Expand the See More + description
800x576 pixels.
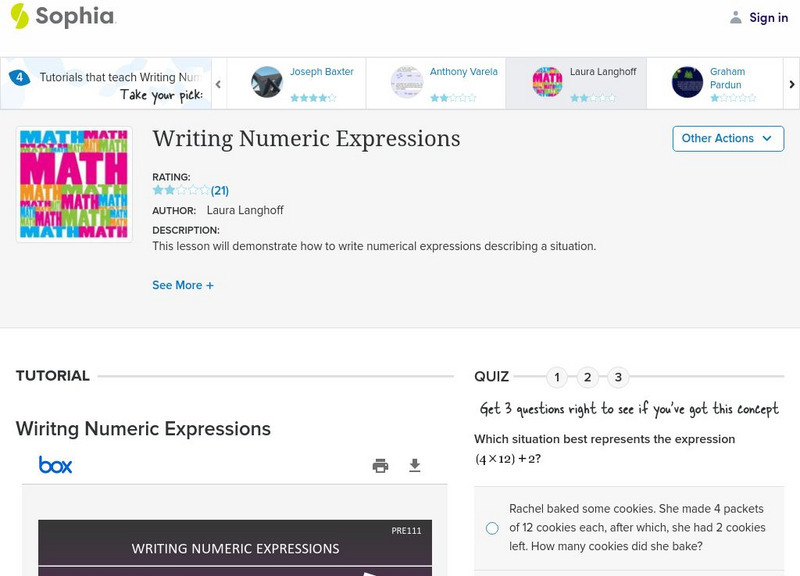(x=183, y=285)
